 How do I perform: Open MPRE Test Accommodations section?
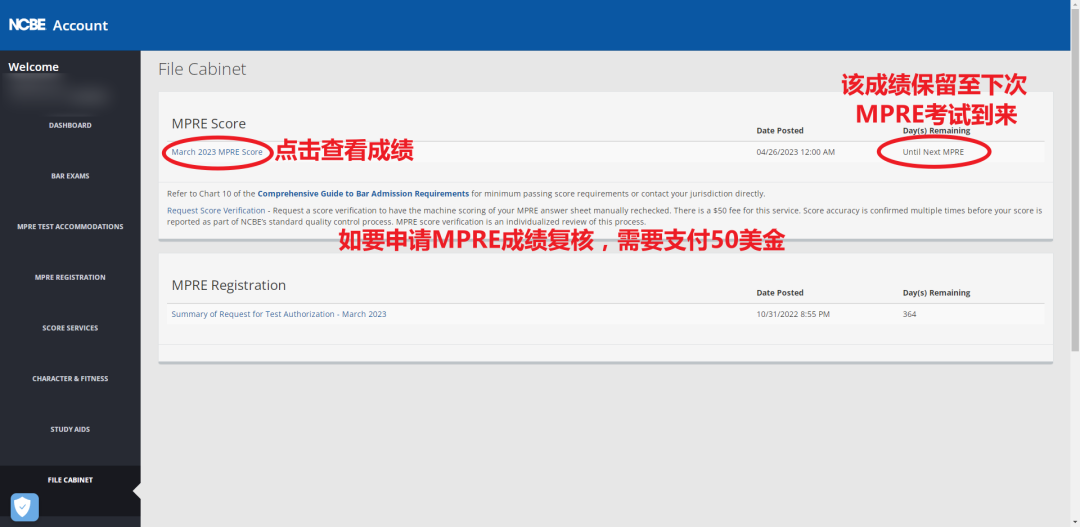point(70,227)
